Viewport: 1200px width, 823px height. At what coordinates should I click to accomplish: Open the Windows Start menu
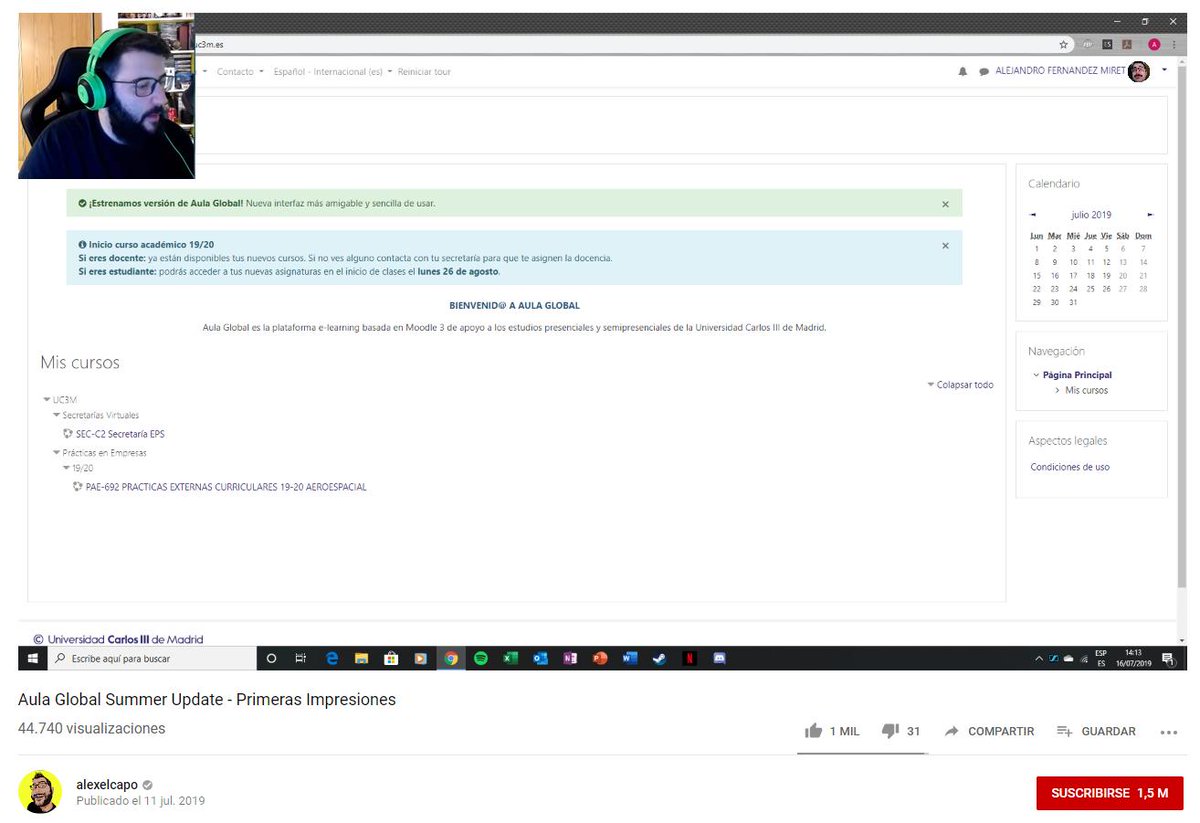[x=32, y=659]
